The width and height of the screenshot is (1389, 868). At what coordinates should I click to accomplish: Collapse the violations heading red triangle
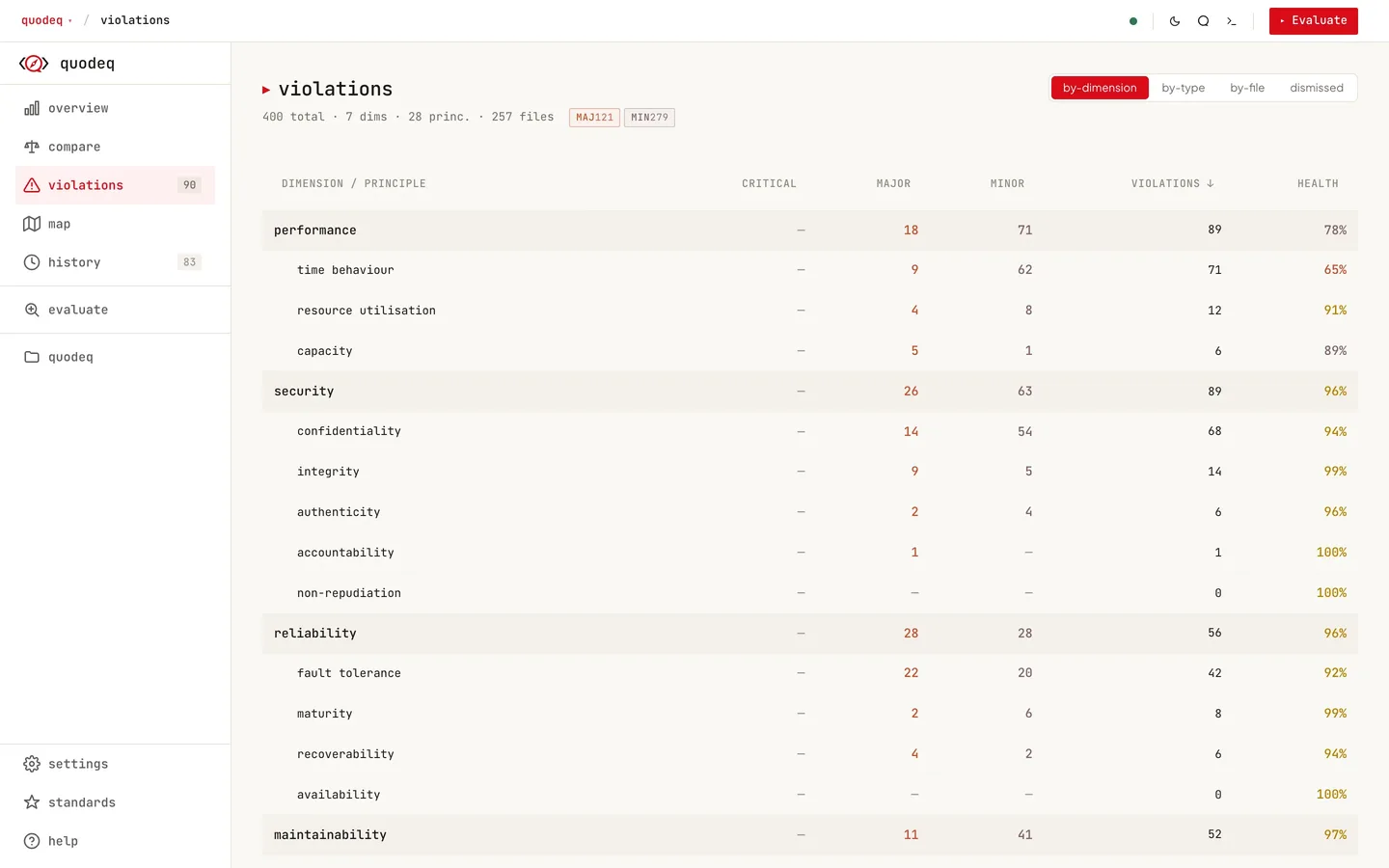(x=266, y=90)
